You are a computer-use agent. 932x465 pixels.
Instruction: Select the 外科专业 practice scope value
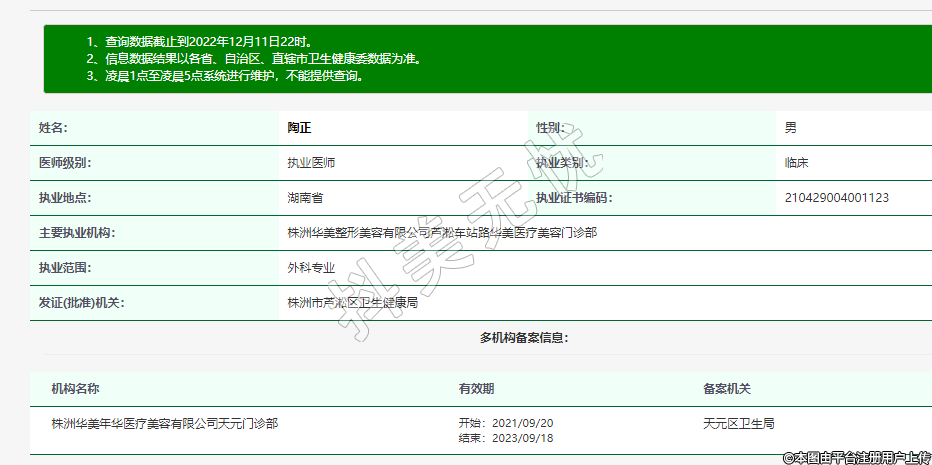click(311, 268)
